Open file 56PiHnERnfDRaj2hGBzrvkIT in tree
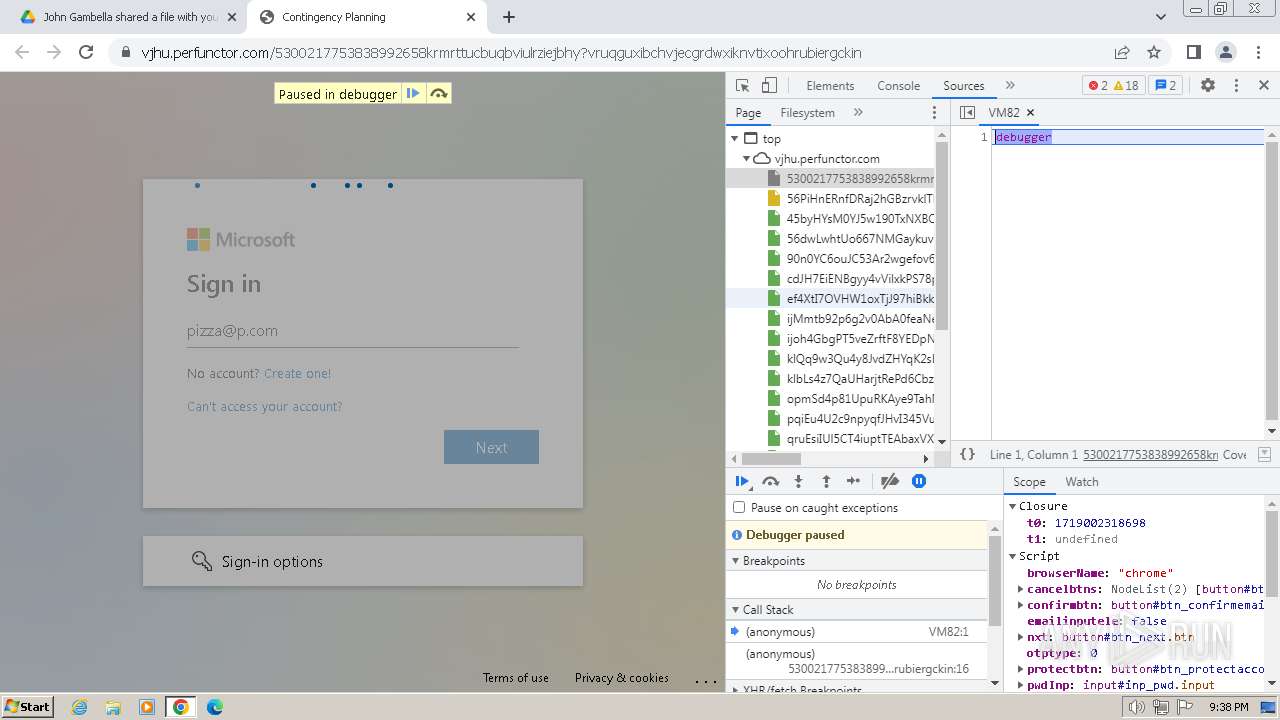 pos(850,199)
